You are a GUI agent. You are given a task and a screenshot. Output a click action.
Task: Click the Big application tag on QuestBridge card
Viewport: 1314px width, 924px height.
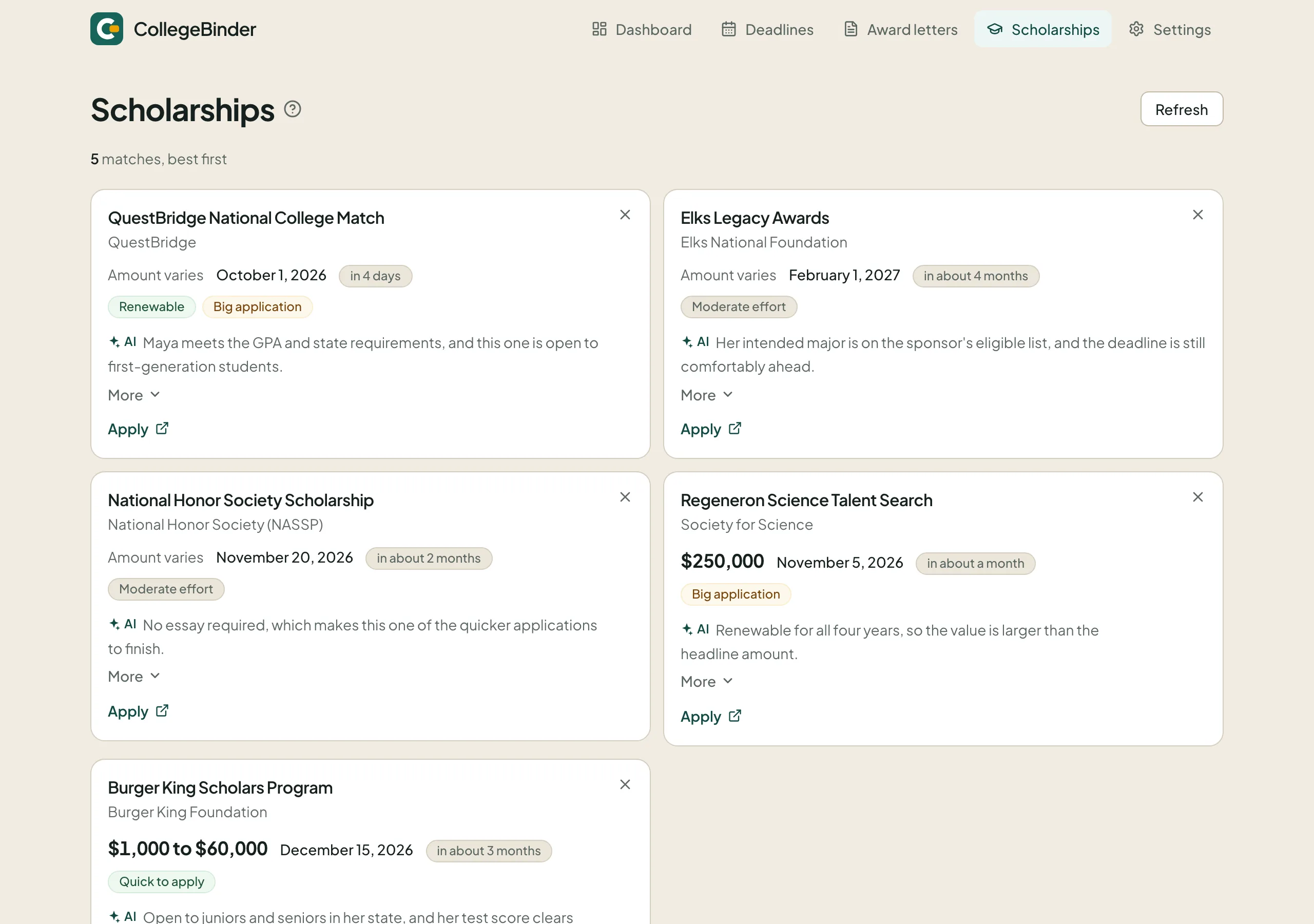(x=258, y=307)
